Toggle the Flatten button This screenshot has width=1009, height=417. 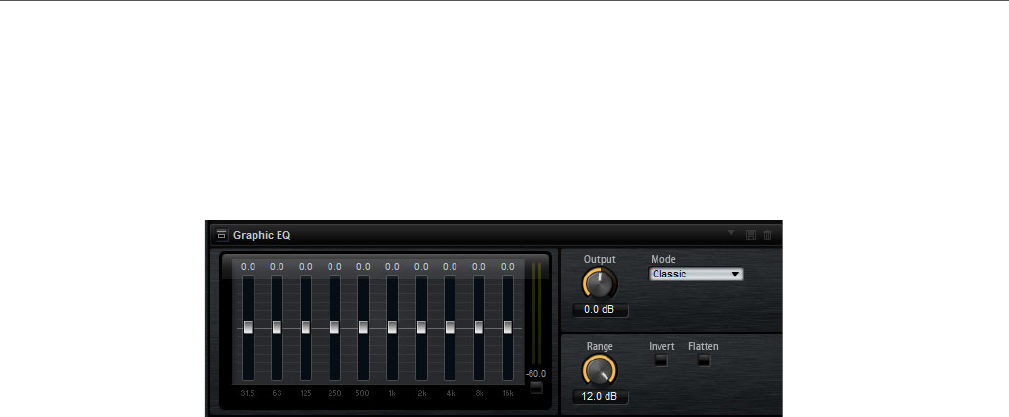704,360
